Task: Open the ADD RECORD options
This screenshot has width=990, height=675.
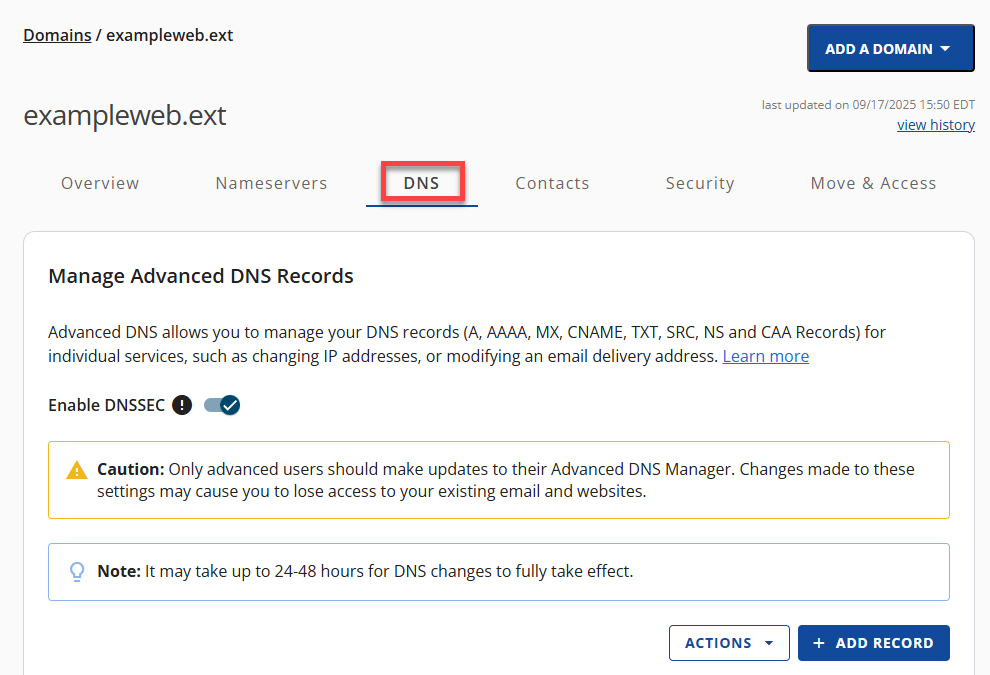Action: tap(874, 643)
